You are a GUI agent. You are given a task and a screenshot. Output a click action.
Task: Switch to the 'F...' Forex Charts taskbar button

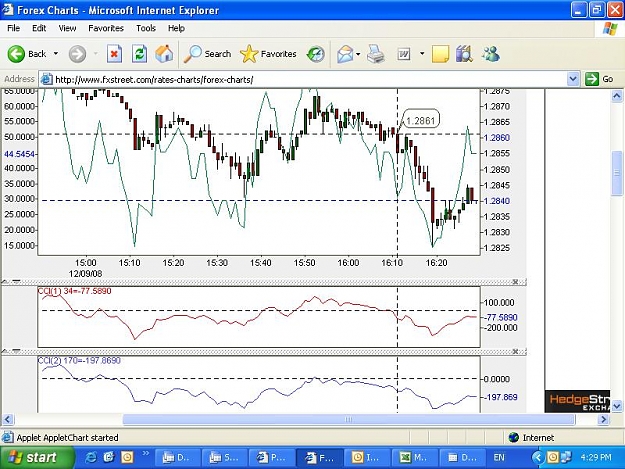319,457
